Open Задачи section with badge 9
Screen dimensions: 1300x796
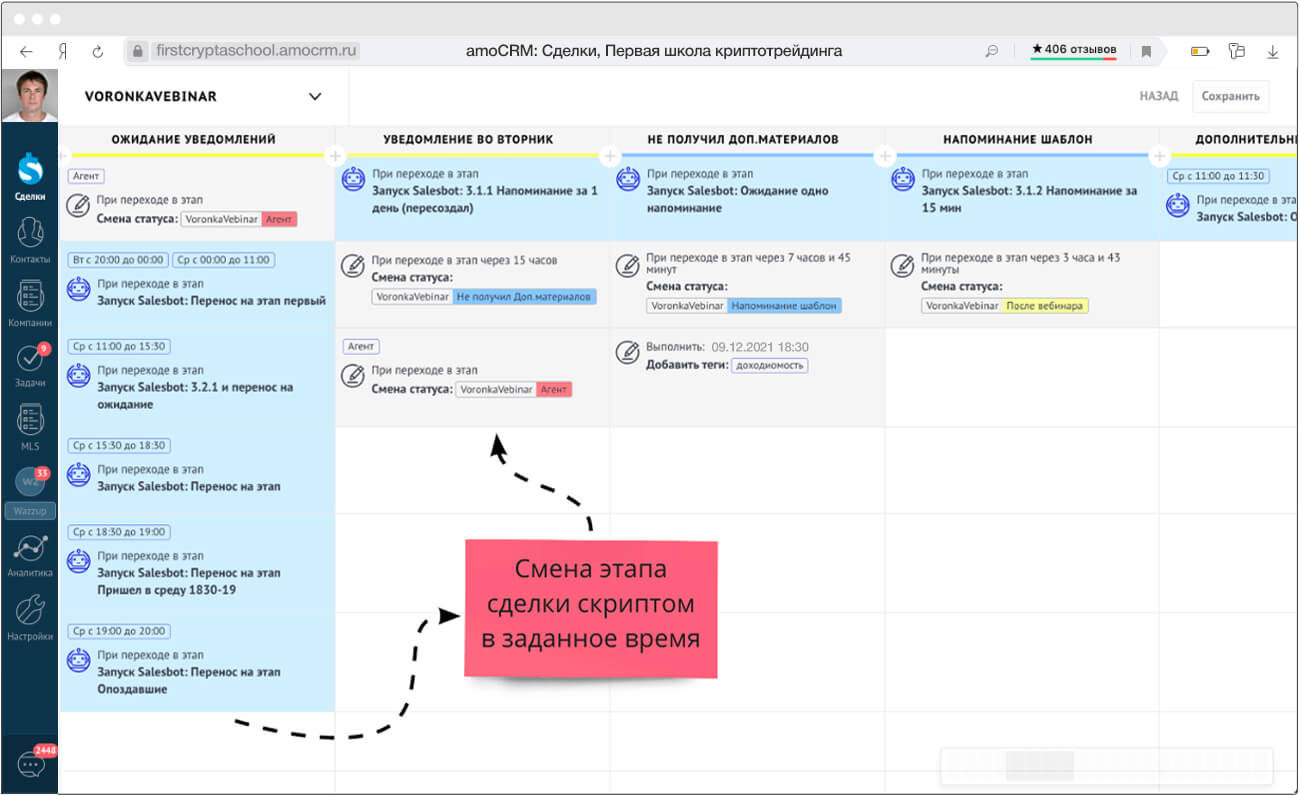tap(31, 366)
